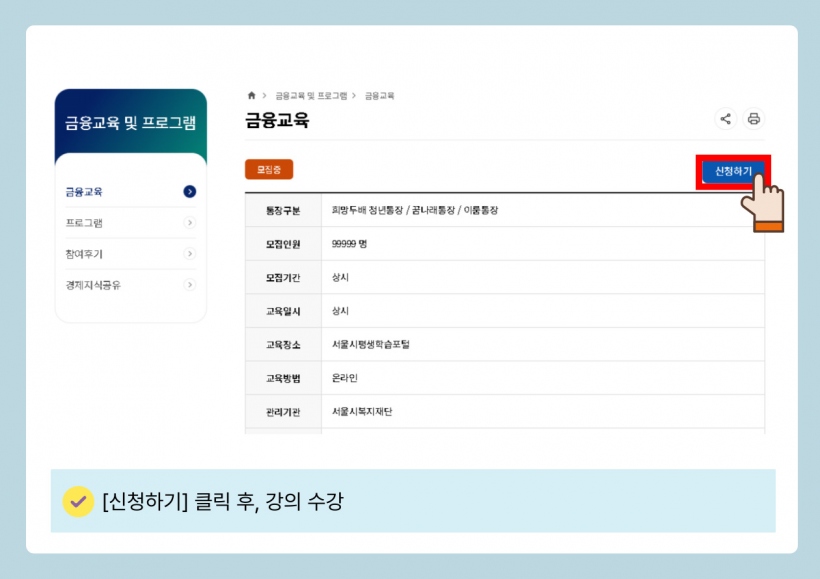The height and width of the screenshot is (579, 820).
Task: Go to 경제지식공유 in the sidebar menu
Action: click(x=94, y=285)
